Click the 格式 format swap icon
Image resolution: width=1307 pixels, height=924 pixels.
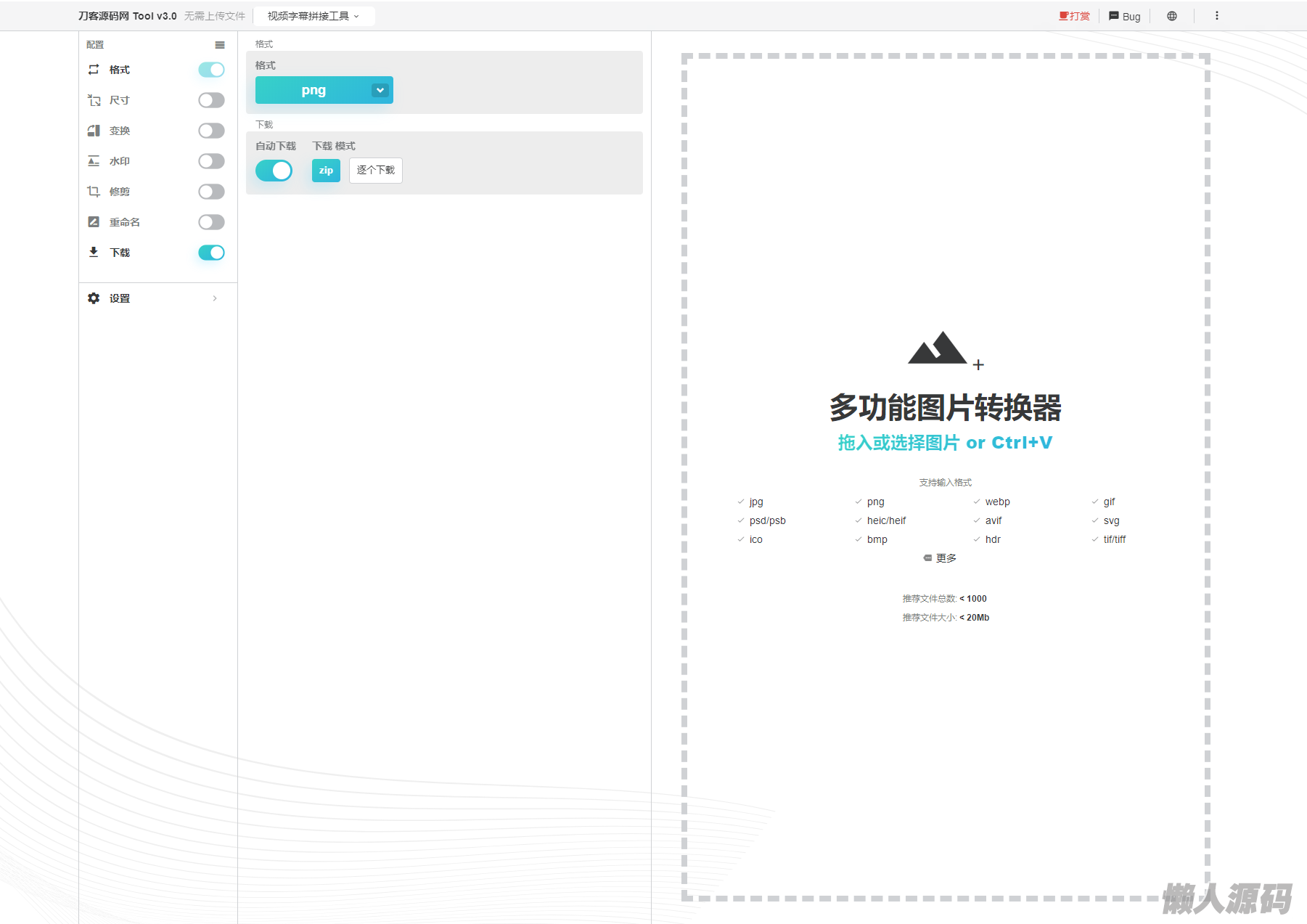coord(94,70)
